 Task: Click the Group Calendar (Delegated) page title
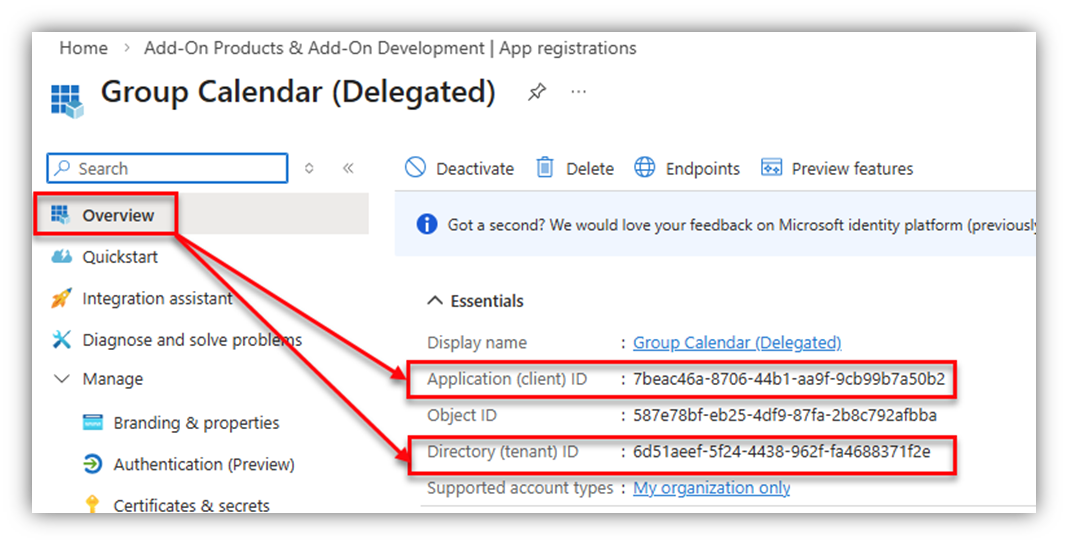pos(298,92)
